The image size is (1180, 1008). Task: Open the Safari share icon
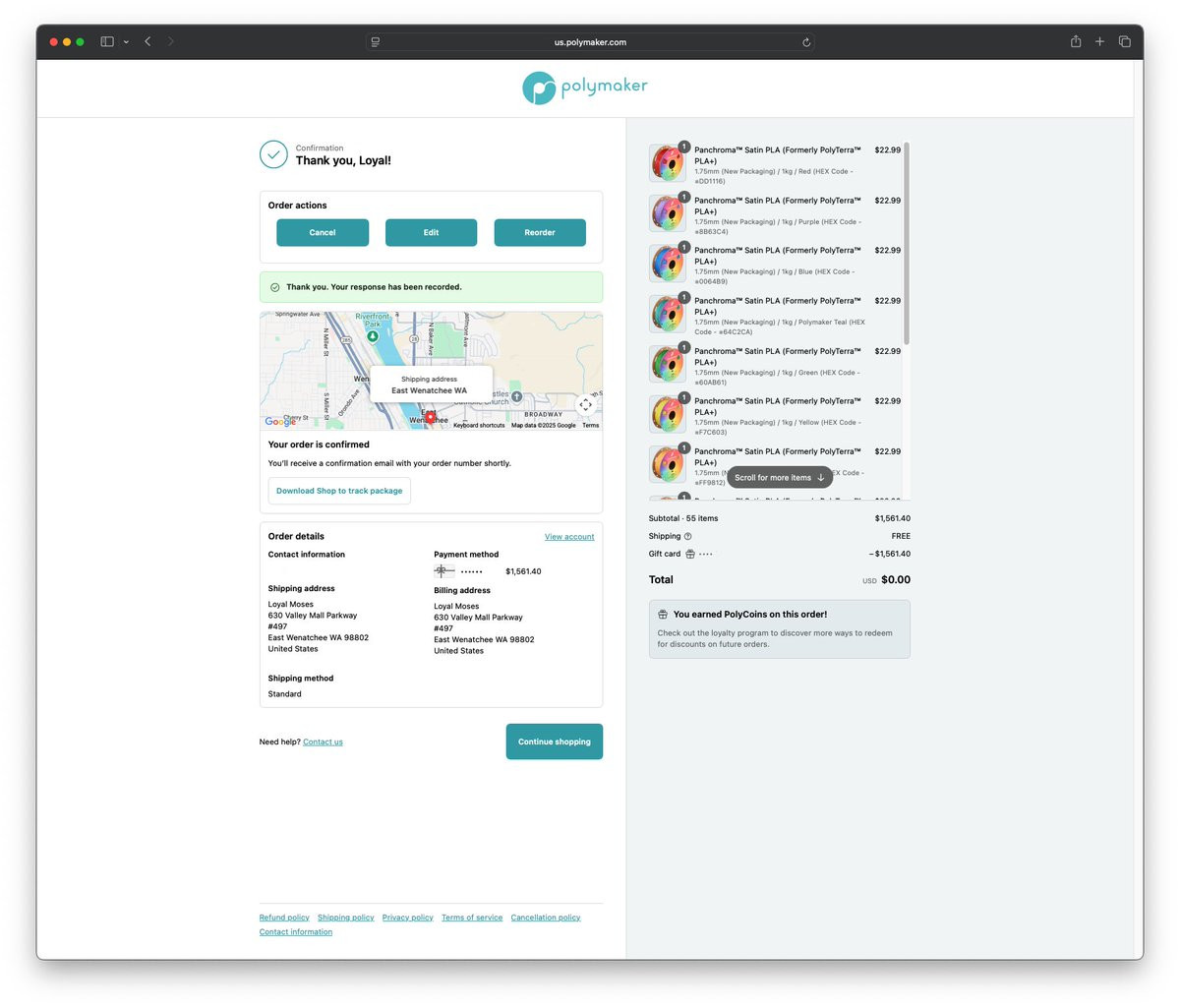click(1076, 41)
